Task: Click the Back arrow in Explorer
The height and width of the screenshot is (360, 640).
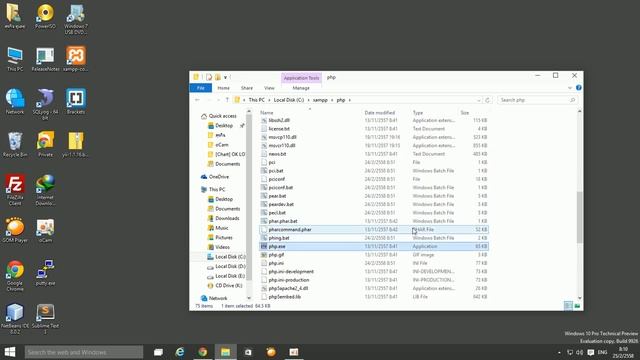Action: point(198,100)
